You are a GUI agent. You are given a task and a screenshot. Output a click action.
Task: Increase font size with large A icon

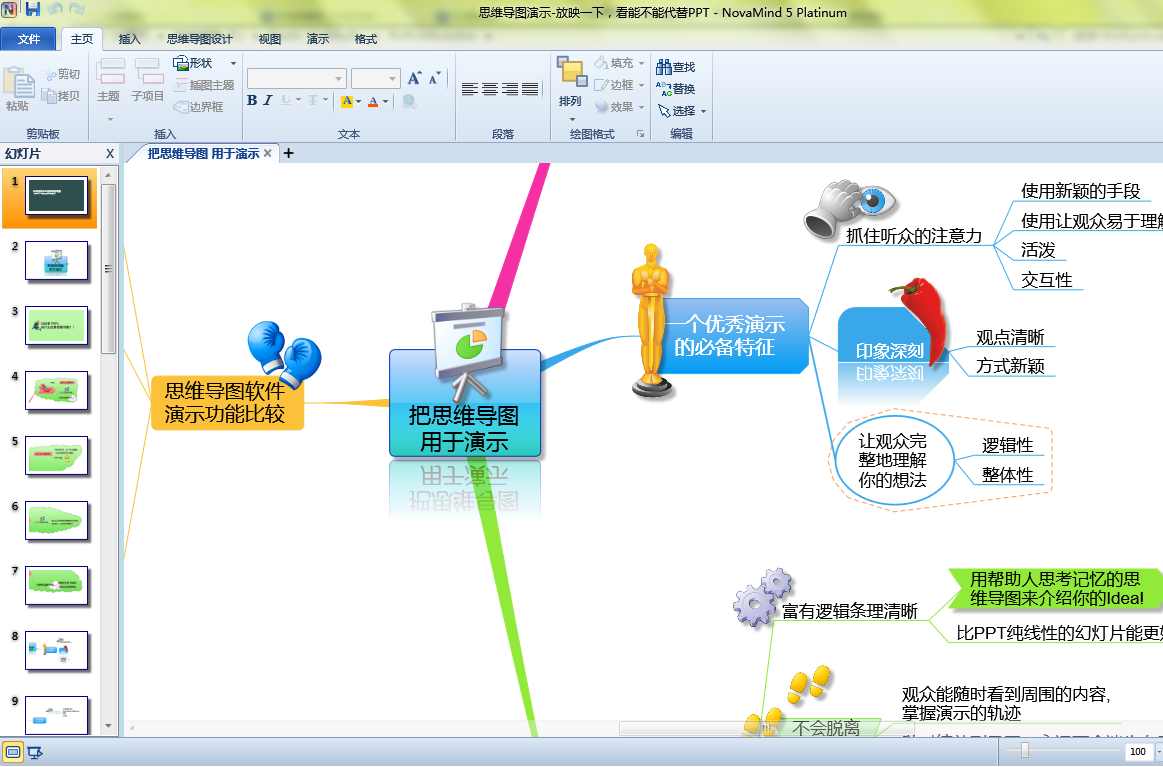coord(414,77)
